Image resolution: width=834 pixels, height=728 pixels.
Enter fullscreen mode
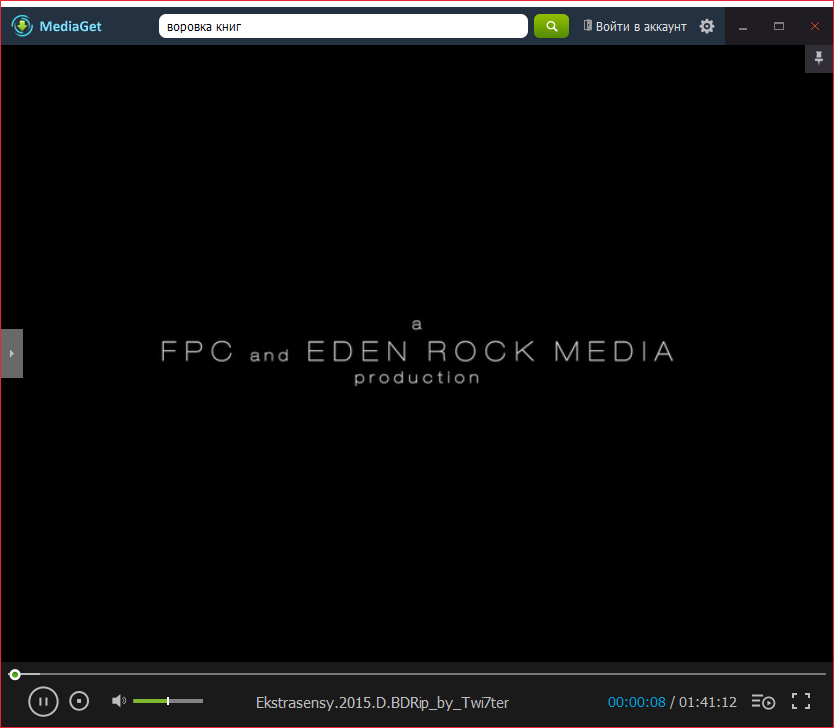point(800,701)
